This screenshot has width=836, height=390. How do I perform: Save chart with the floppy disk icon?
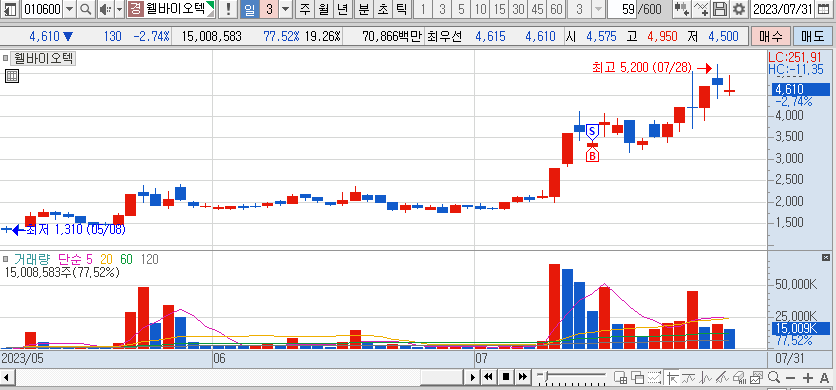pos(720,9)
